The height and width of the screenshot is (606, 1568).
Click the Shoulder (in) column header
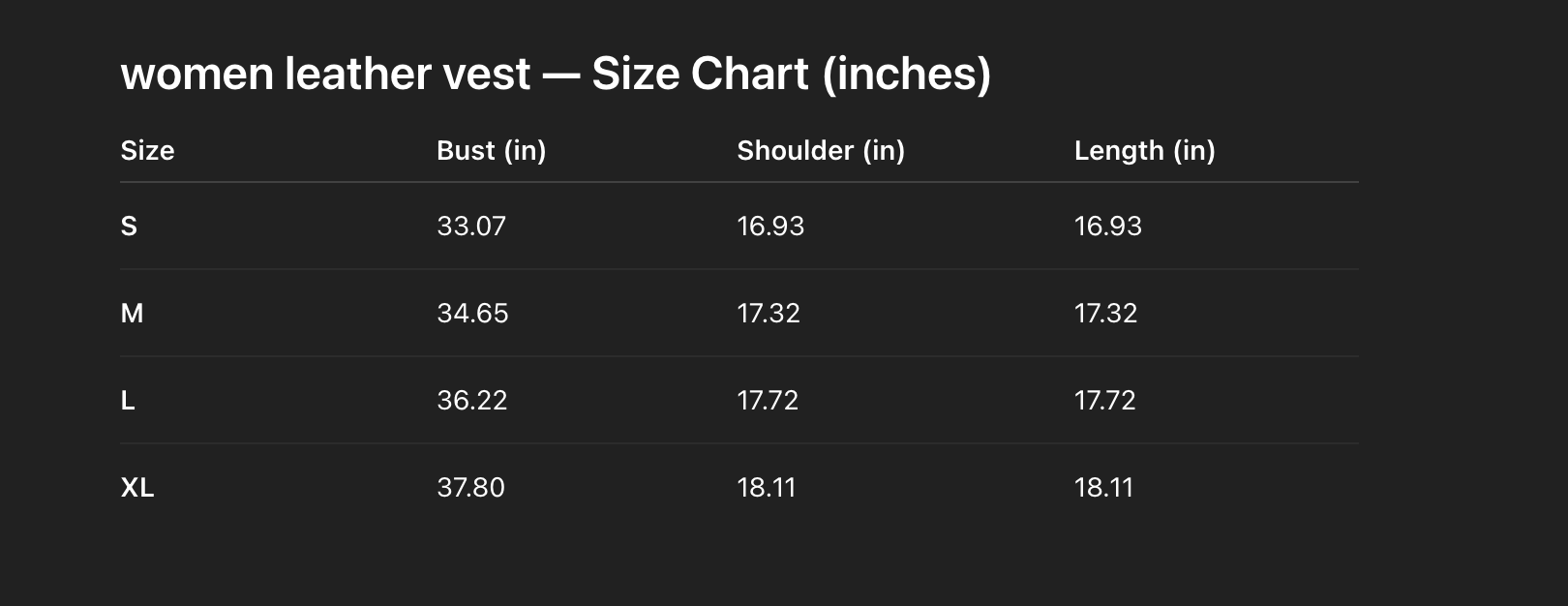pyautogui.click(x=820, y=151)
